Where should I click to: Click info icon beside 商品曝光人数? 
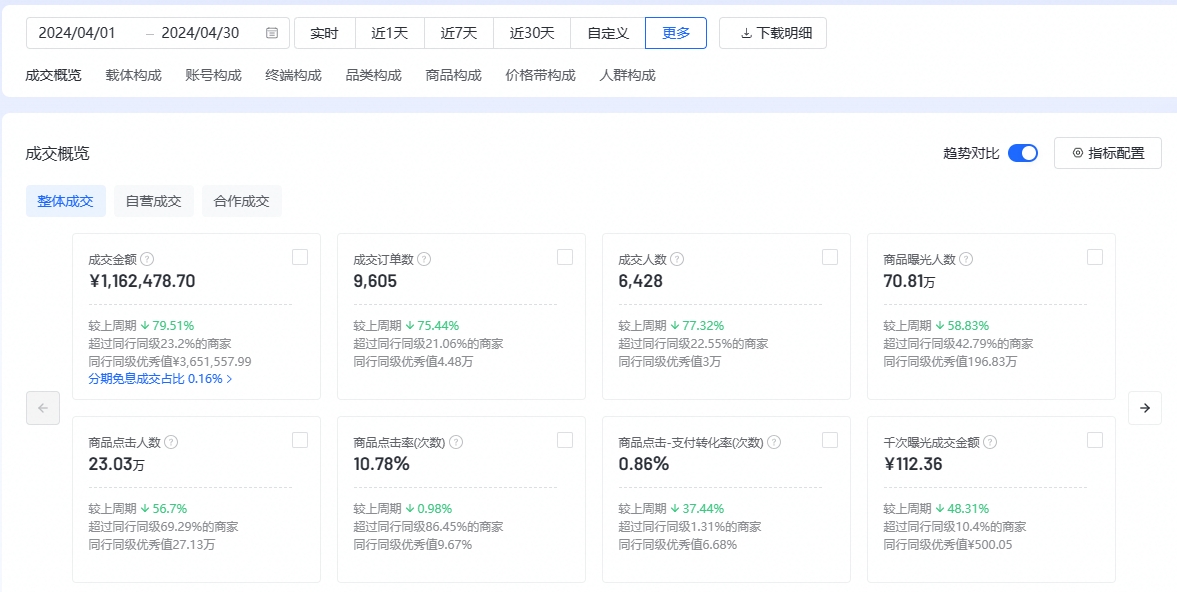(965, 259)
